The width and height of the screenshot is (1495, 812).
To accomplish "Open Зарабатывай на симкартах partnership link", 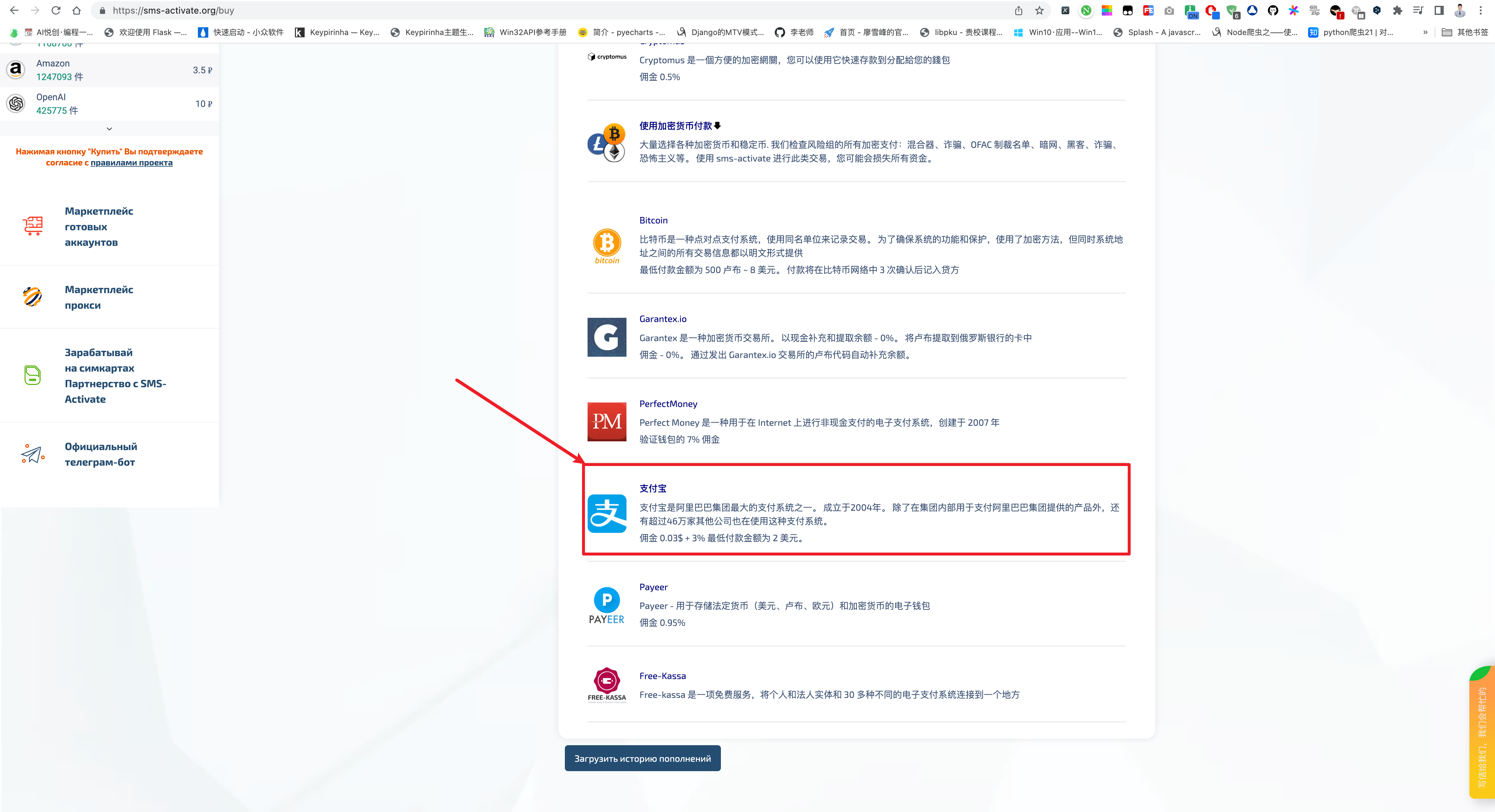I will tap(115, 375).
